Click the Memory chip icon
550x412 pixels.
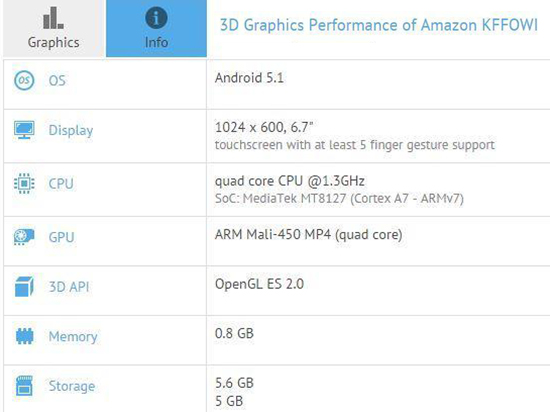[25, 336]
